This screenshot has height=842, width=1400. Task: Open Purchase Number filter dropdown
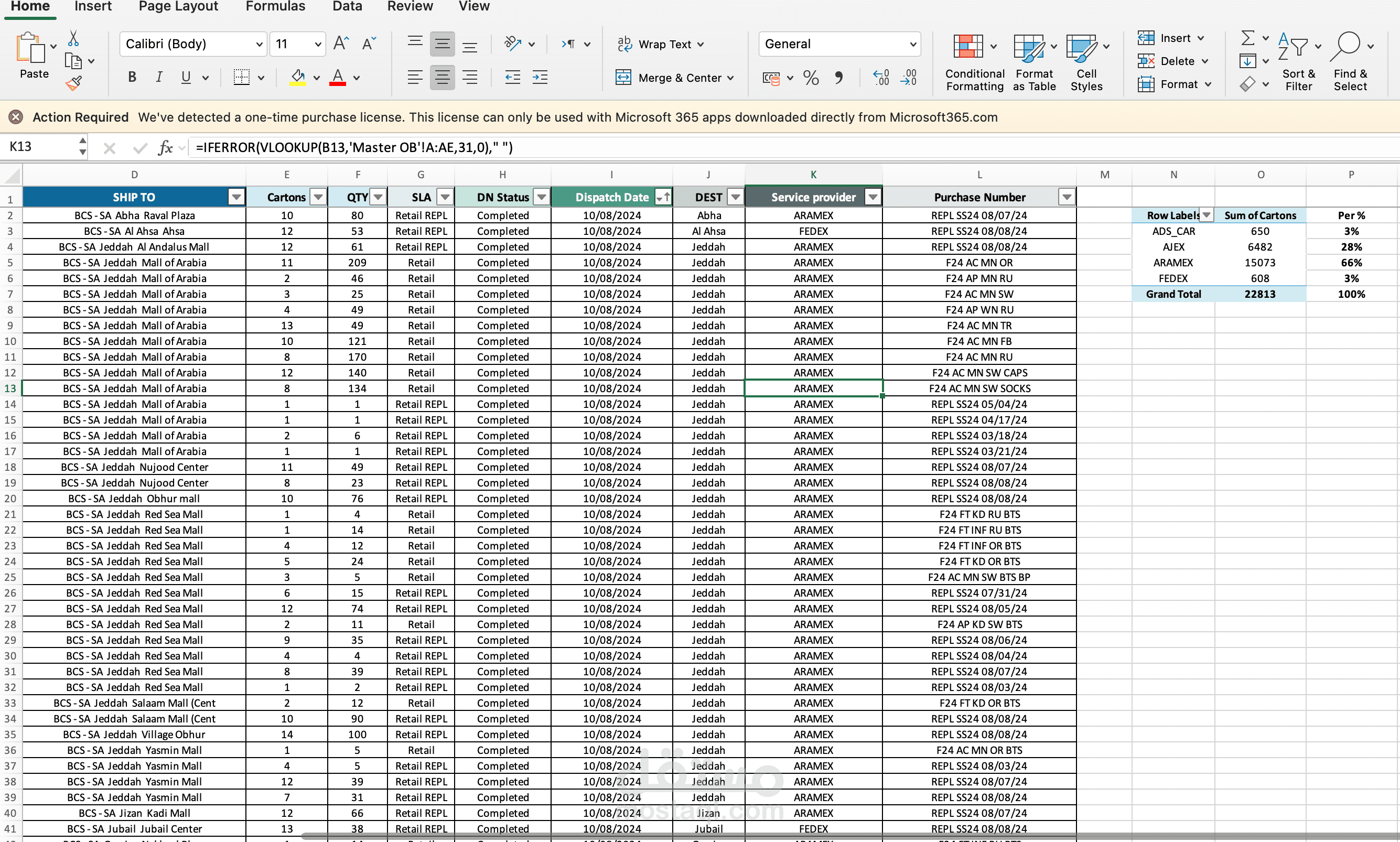(1067, 198)
